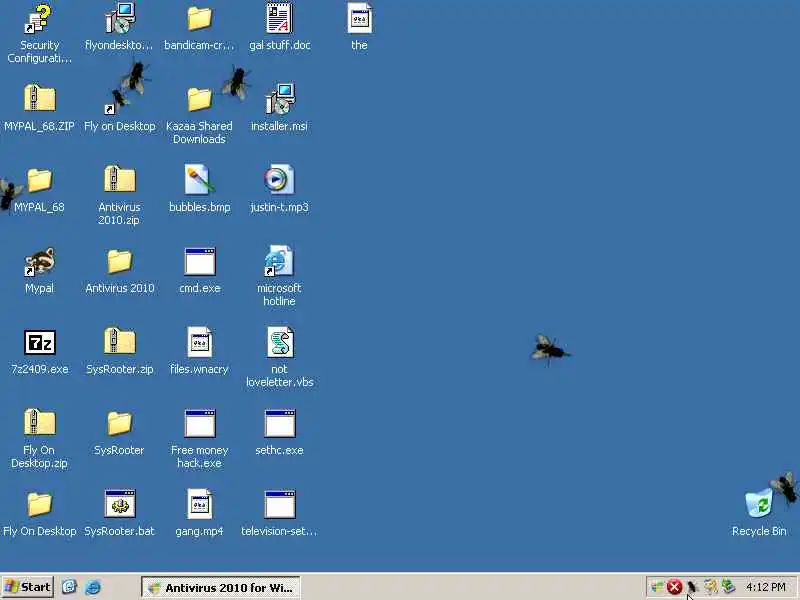Click the green tray icon beside the clock
Screen dimensions: 800x600
click(x=728, y=587)
